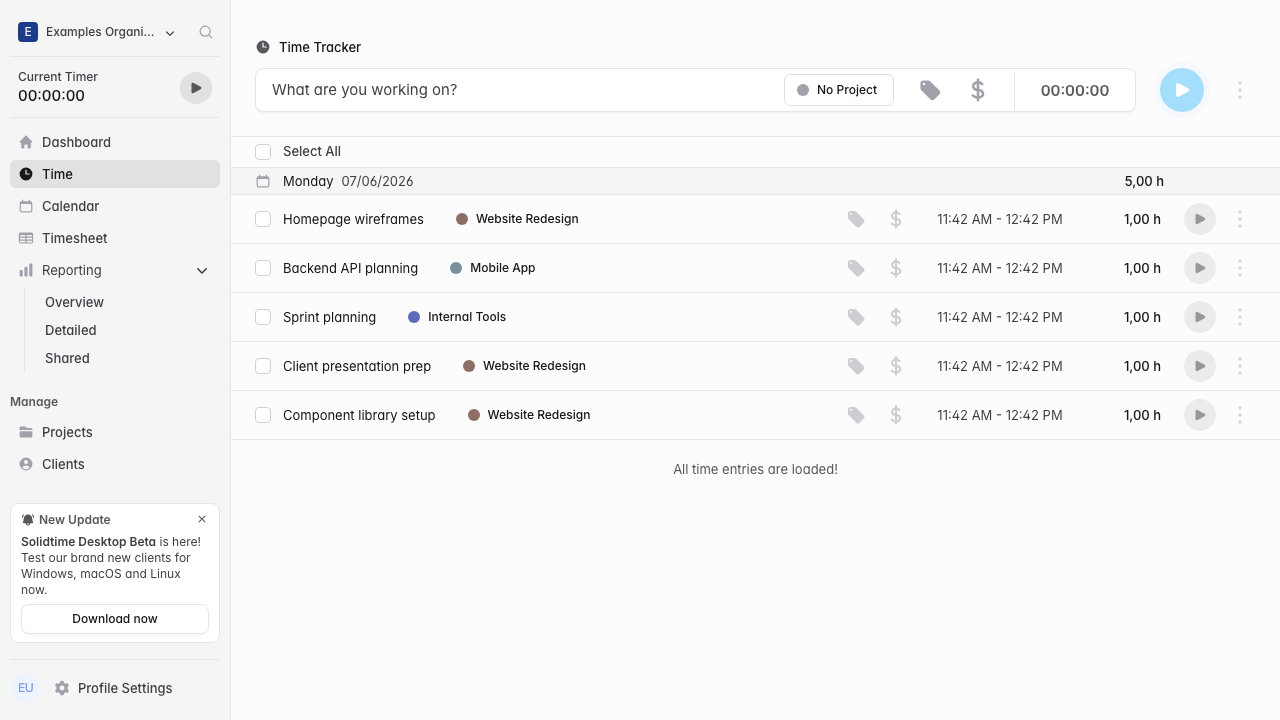Start the timer with the large blue play button

1182,90
